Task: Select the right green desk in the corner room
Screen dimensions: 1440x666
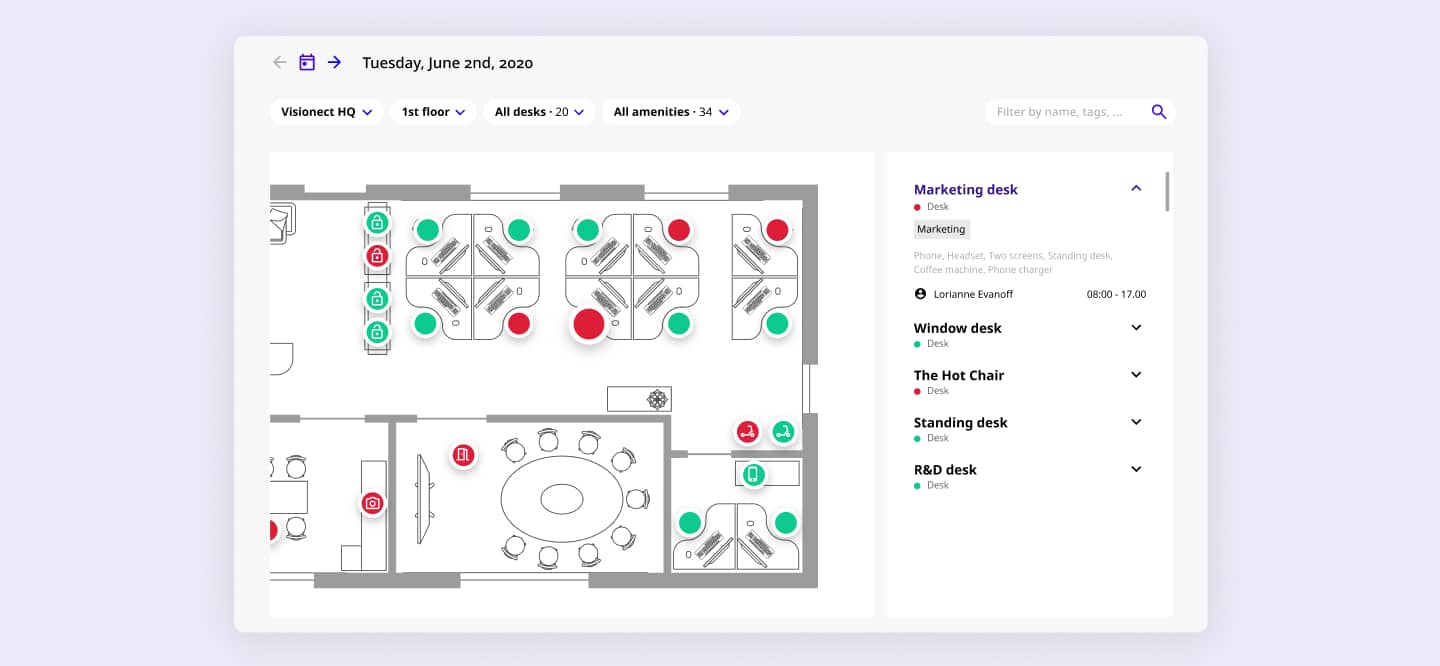Action: [786, 522]
